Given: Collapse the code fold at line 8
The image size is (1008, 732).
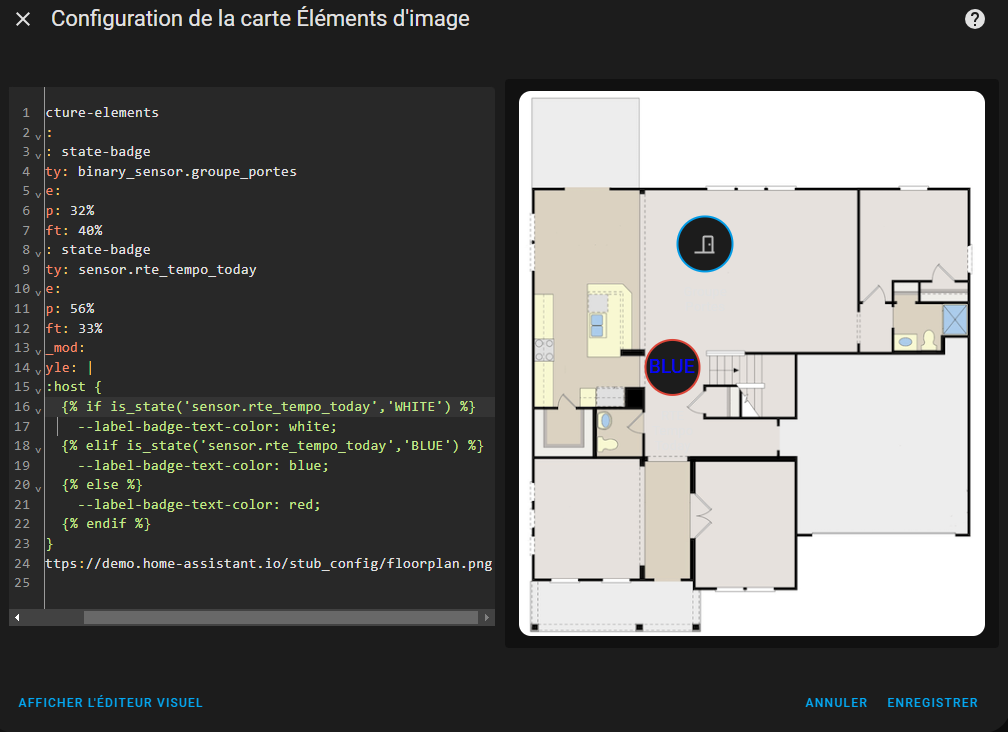Looking at the screenshot, I should (x=38, y=253).
